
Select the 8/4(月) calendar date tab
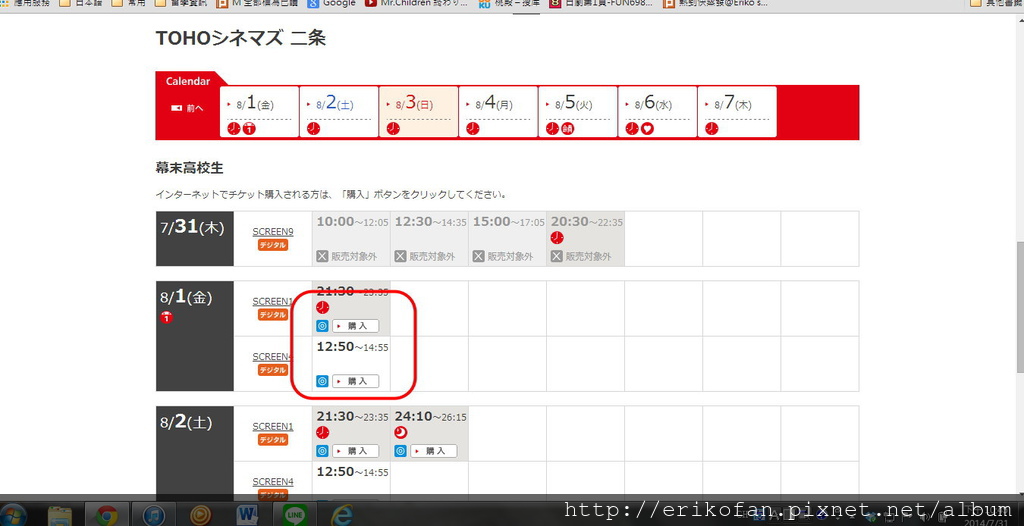498,112
